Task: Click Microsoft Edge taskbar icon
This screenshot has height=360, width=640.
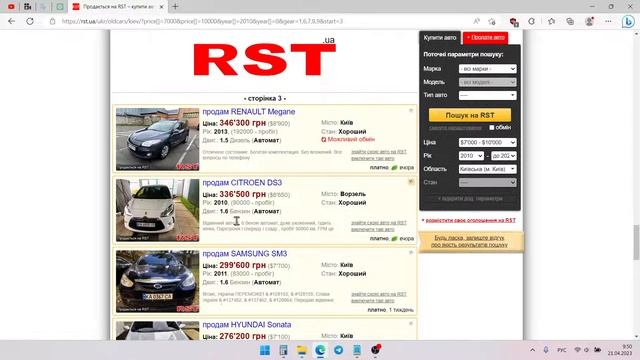Action: [320, 350]
